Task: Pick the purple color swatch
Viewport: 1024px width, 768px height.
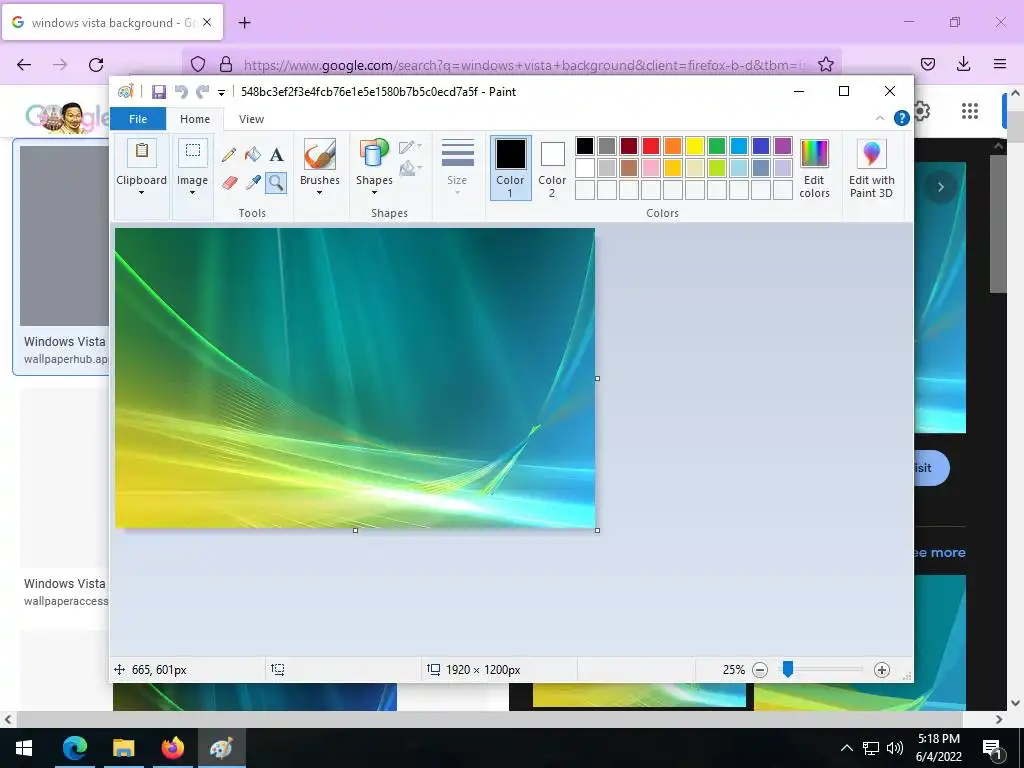Action: [783, 146]
